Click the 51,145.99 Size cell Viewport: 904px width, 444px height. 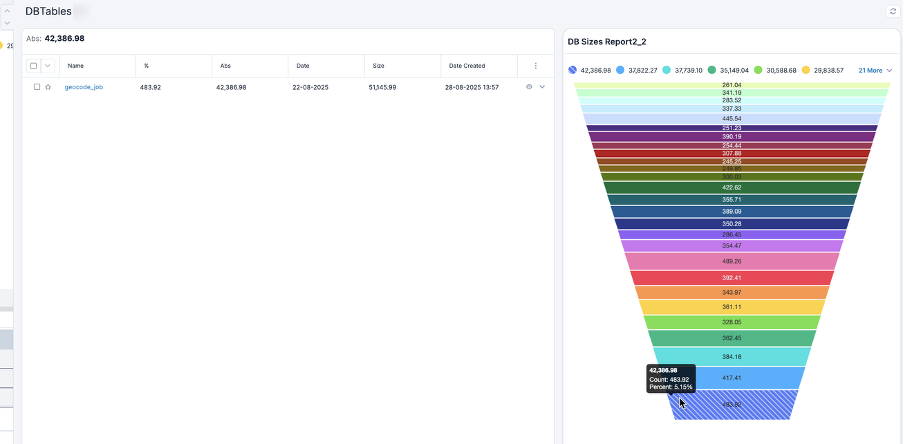[382, 88]
